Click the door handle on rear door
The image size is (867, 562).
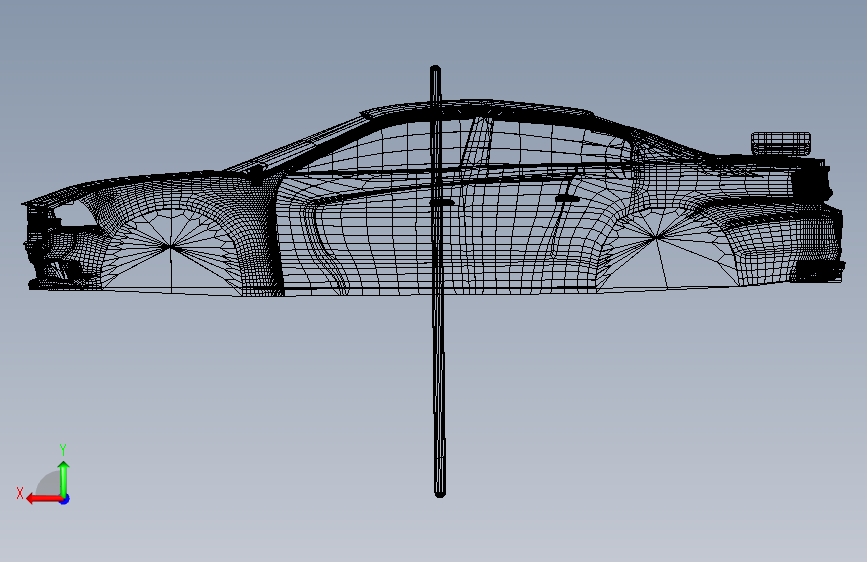pyautogui.click(x=567, y=198)
